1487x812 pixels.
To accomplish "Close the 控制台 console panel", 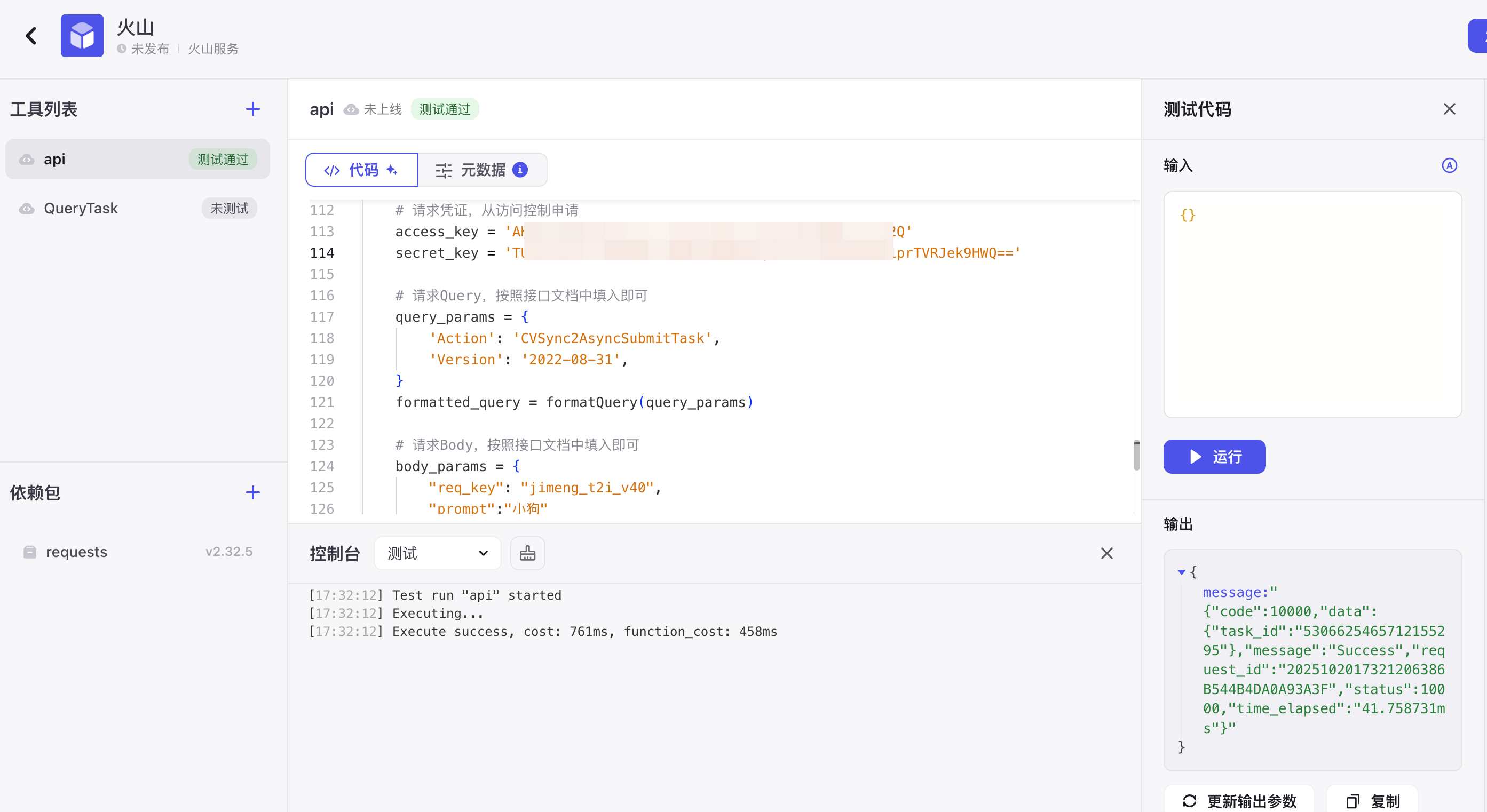I will [x=1106, y=553].
